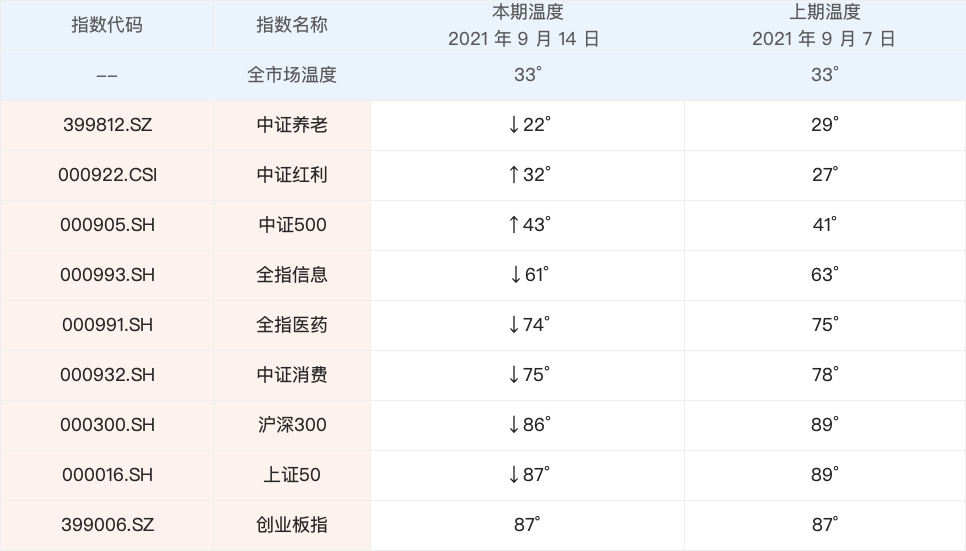Click the down arrow in 上证50 row
This screenshot has height=551, width=966.
point(514,475)
